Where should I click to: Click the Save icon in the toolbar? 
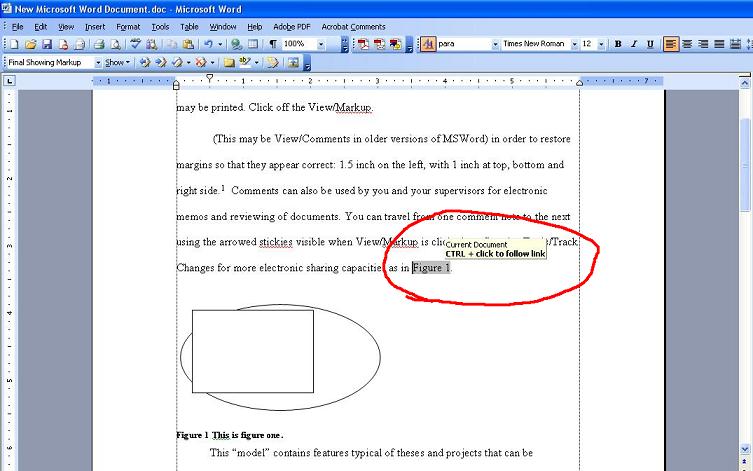coord(47,44)
